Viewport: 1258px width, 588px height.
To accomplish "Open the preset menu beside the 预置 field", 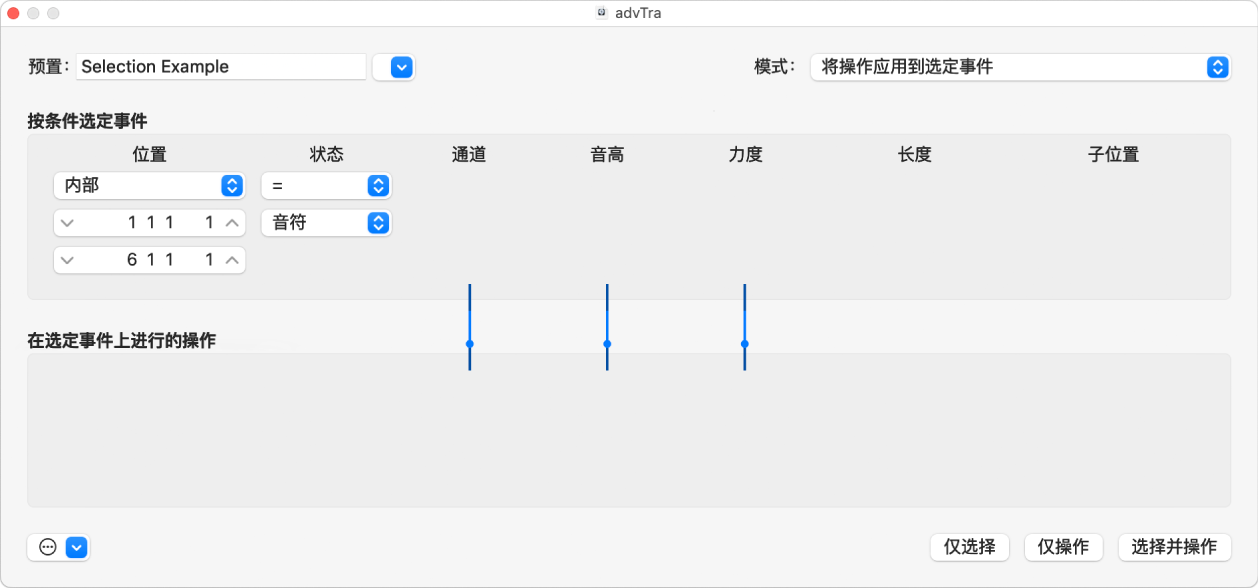I will coord(394,66).
